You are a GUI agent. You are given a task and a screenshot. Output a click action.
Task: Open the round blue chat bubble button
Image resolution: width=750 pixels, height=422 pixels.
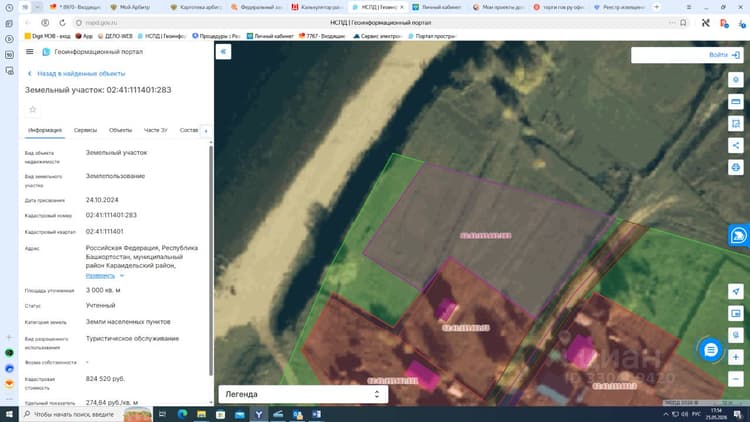pyautogui.click(x=711, y=350)
